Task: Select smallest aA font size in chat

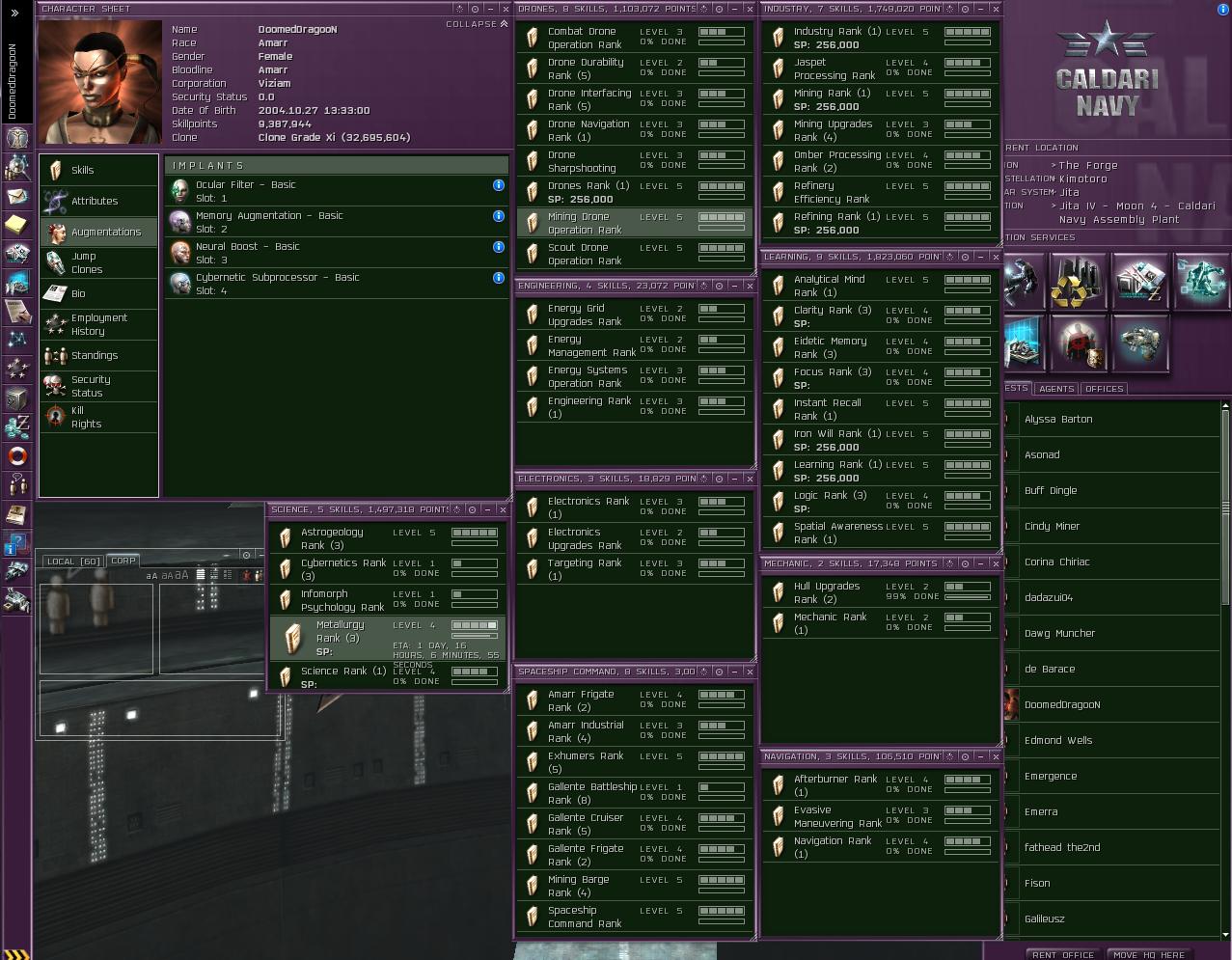Action: [x=151, y=576]
